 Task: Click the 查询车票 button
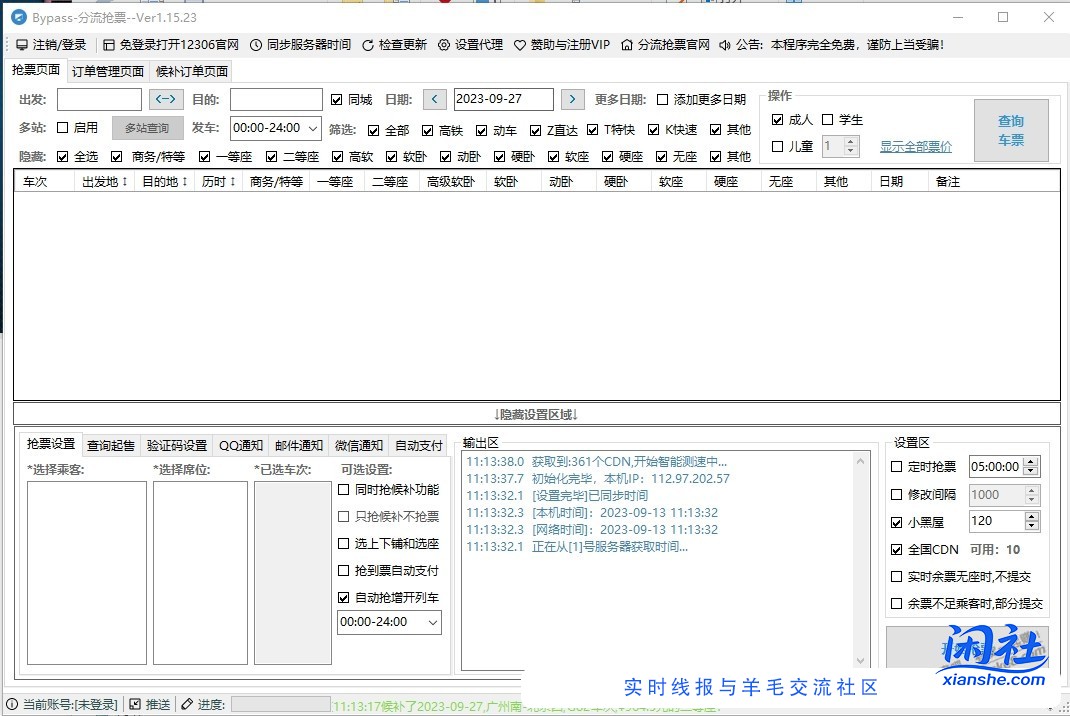[1011, 130]
